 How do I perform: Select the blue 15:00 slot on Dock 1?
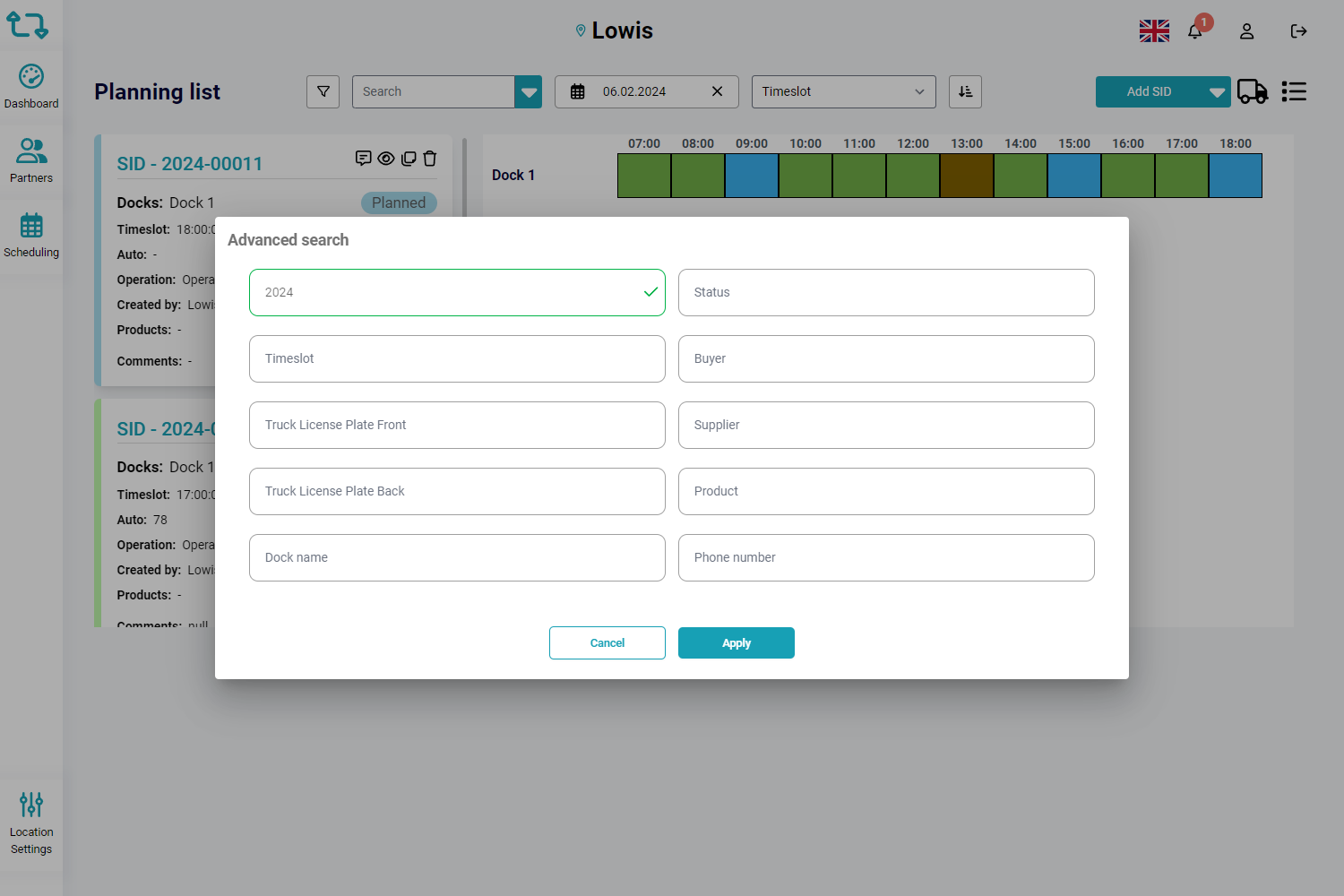pyautogui.click(x=1074, y=176)
